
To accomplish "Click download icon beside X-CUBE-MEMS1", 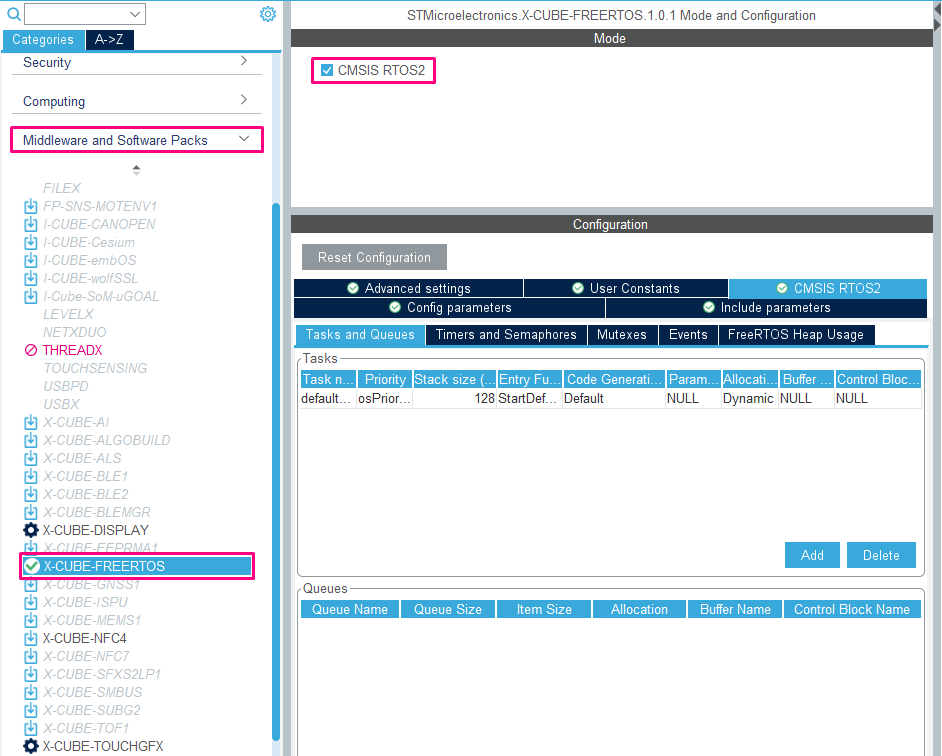I will click(x=31, y=620).
